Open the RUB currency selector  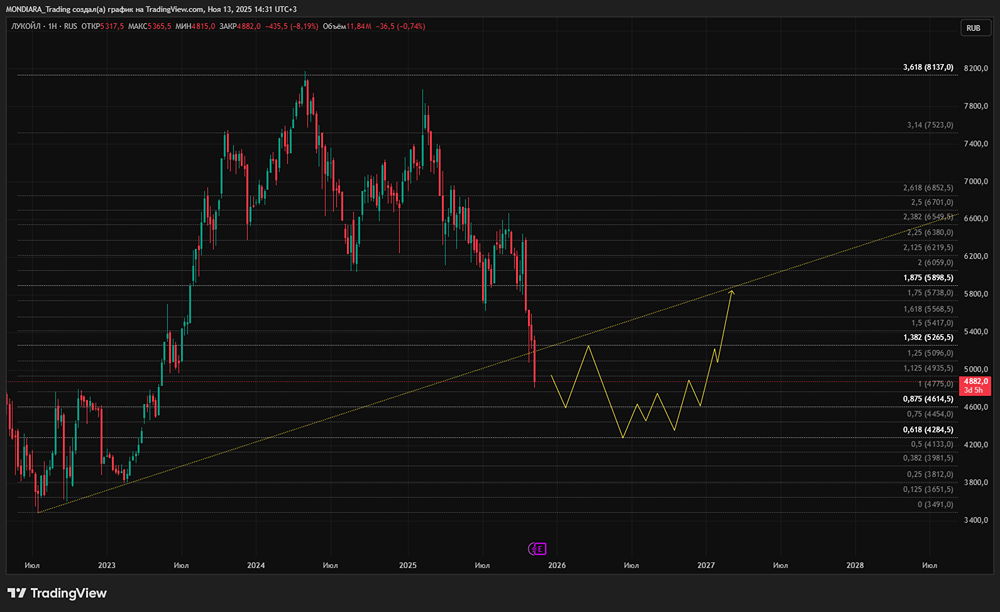point(974,28)
